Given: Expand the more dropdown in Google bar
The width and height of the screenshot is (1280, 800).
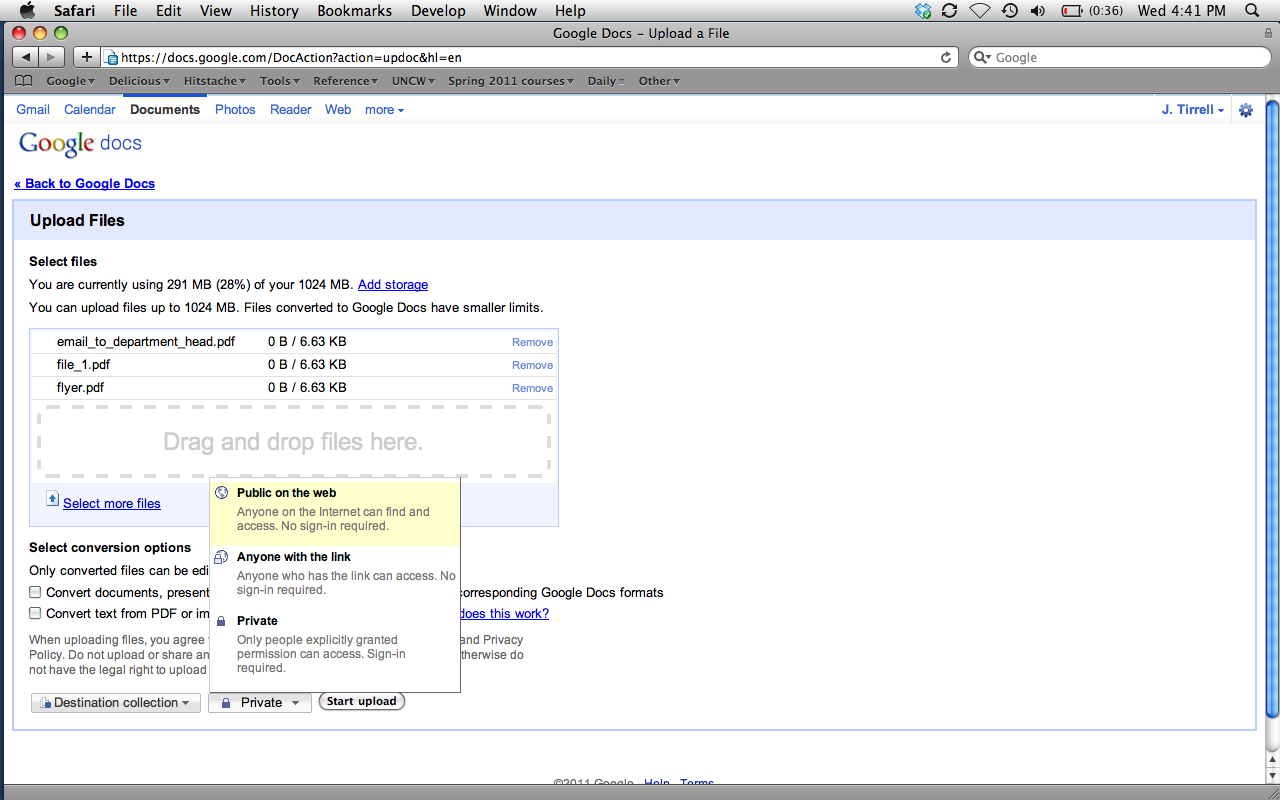Looking at the screenshot, I should click(385, 110).
